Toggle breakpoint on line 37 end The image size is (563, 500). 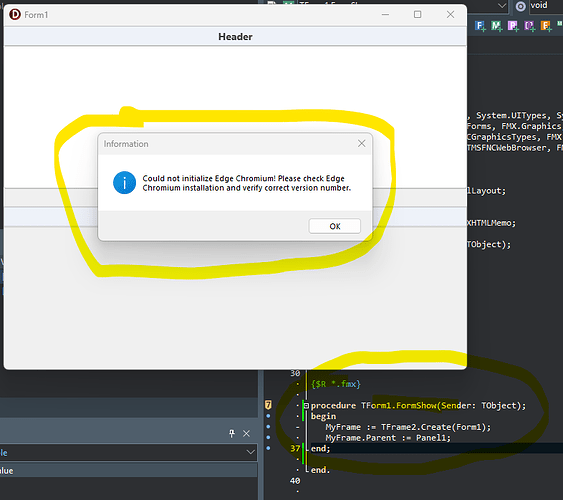[x=268, y=448]
